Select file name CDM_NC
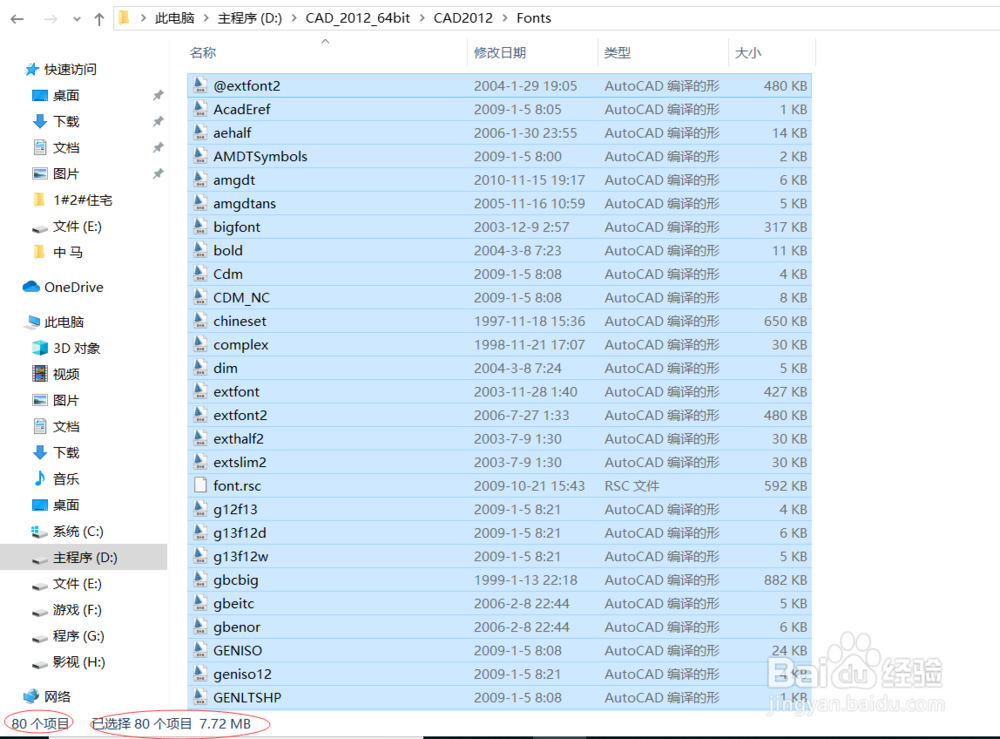Screen dimensions: 1000x739 (x=241, y=298)
